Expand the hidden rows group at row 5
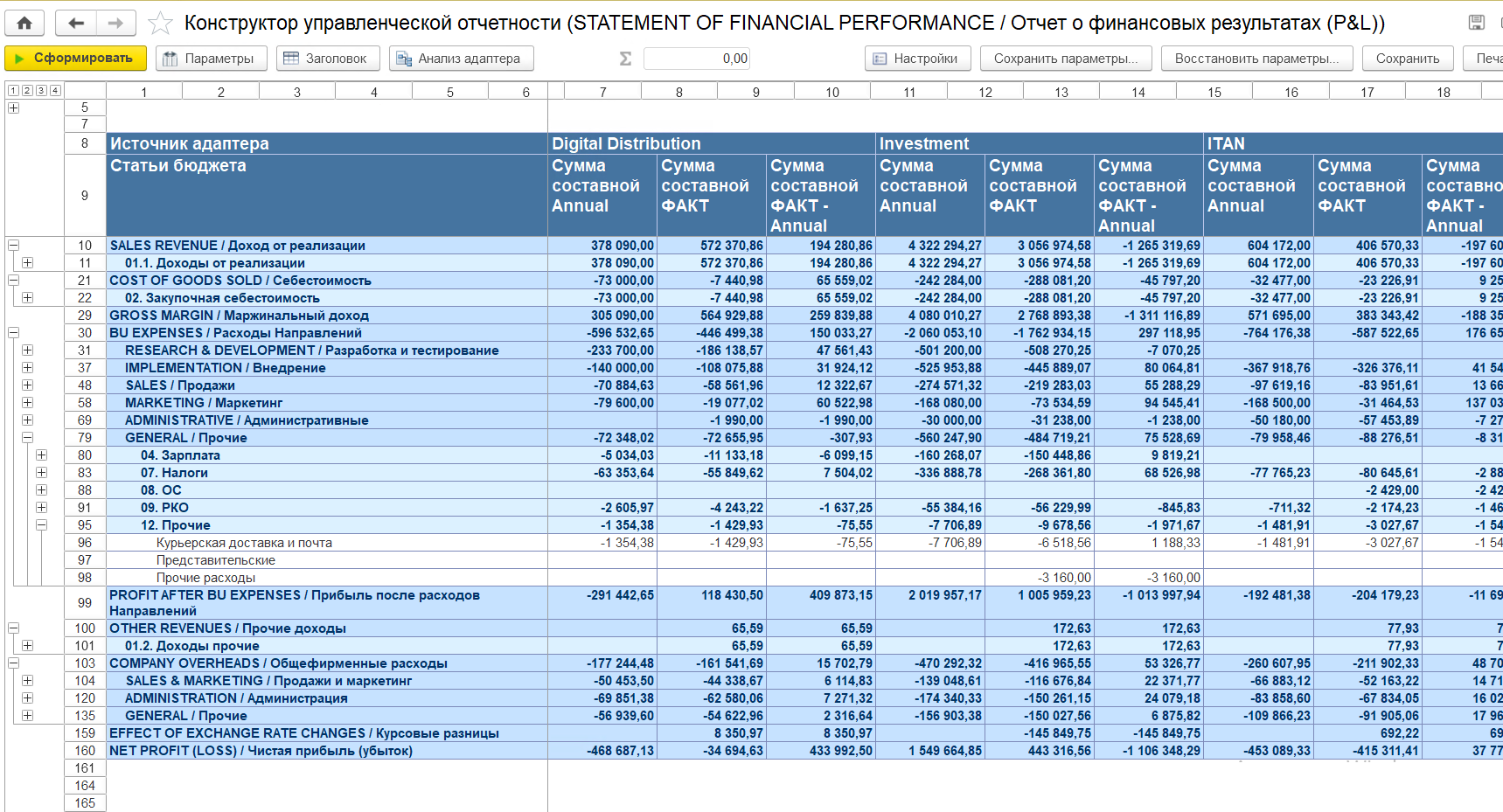The height and width of the screenshot is (812, 1503). coord(13,108)
